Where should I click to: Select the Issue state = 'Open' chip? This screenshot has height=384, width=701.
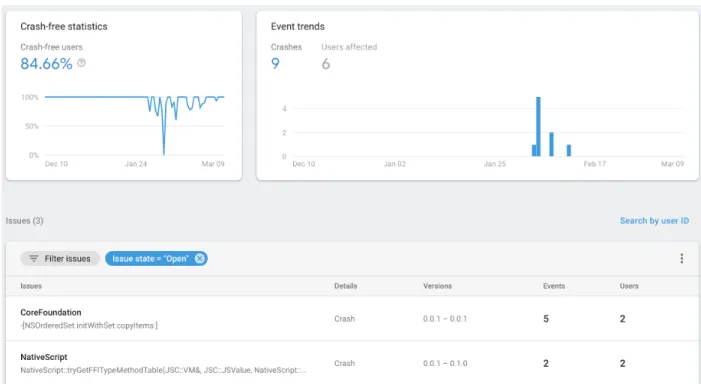coord(156,258)
